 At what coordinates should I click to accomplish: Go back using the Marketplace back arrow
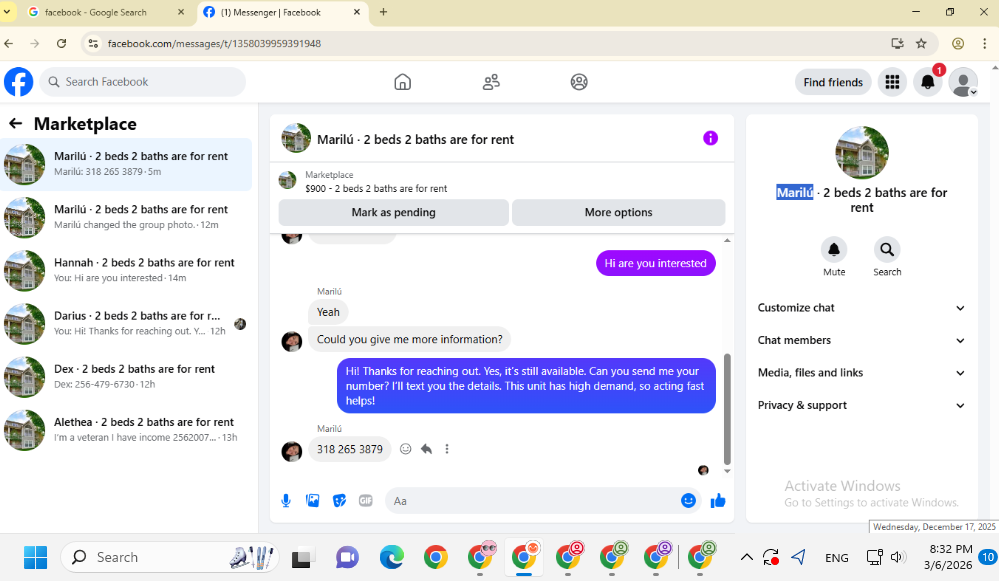point(15,124)
